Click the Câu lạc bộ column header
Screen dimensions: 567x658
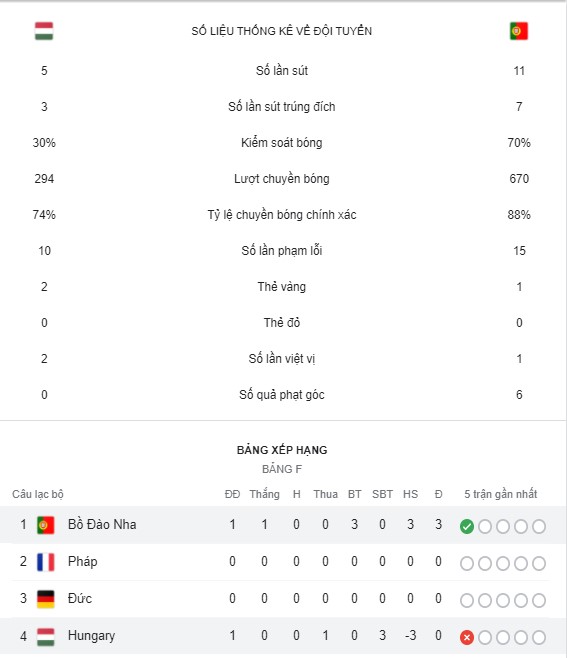coord(38,494)
